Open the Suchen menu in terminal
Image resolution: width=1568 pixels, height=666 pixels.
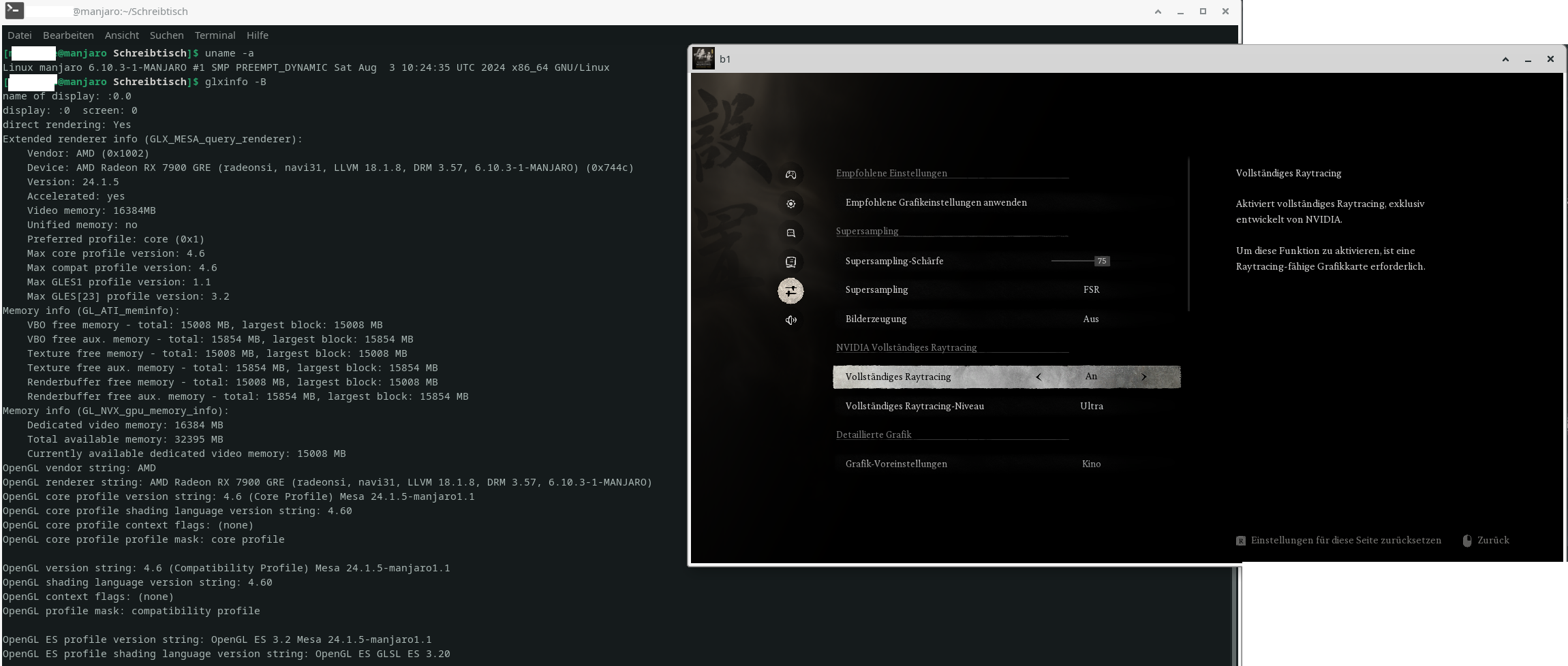tap(166, 35)
